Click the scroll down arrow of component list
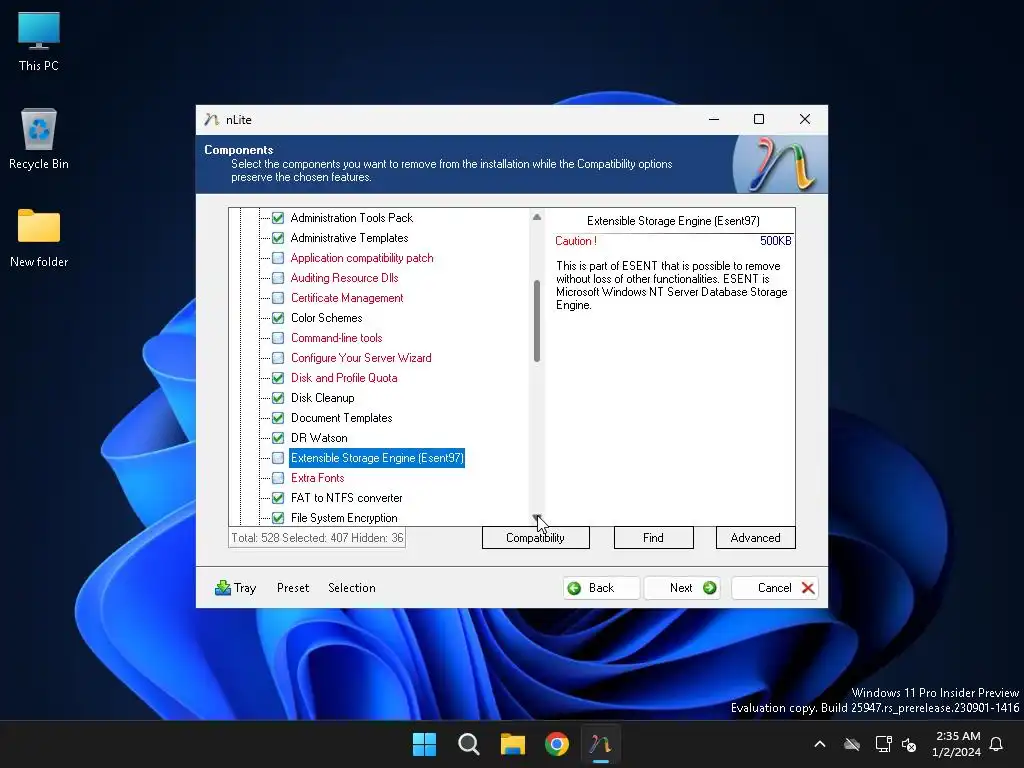 pos(537,517)
